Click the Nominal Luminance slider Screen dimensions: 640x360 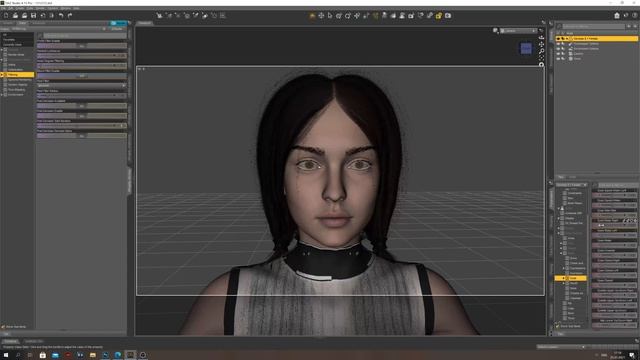coord(82,56)
